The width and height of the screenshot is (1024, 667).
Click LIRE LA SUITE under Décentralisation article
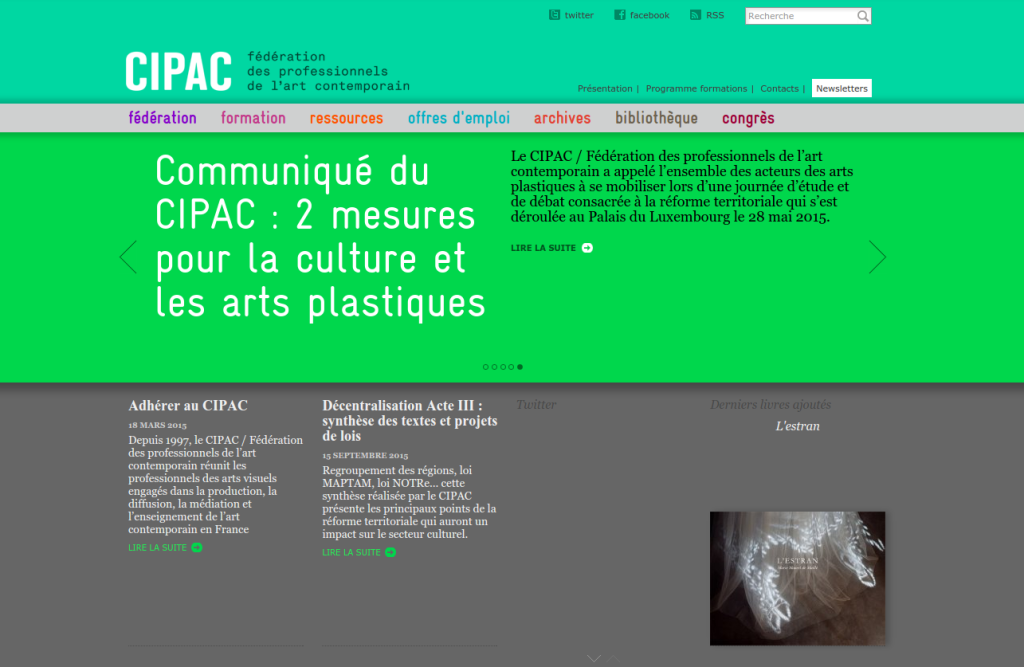(351, 552)
